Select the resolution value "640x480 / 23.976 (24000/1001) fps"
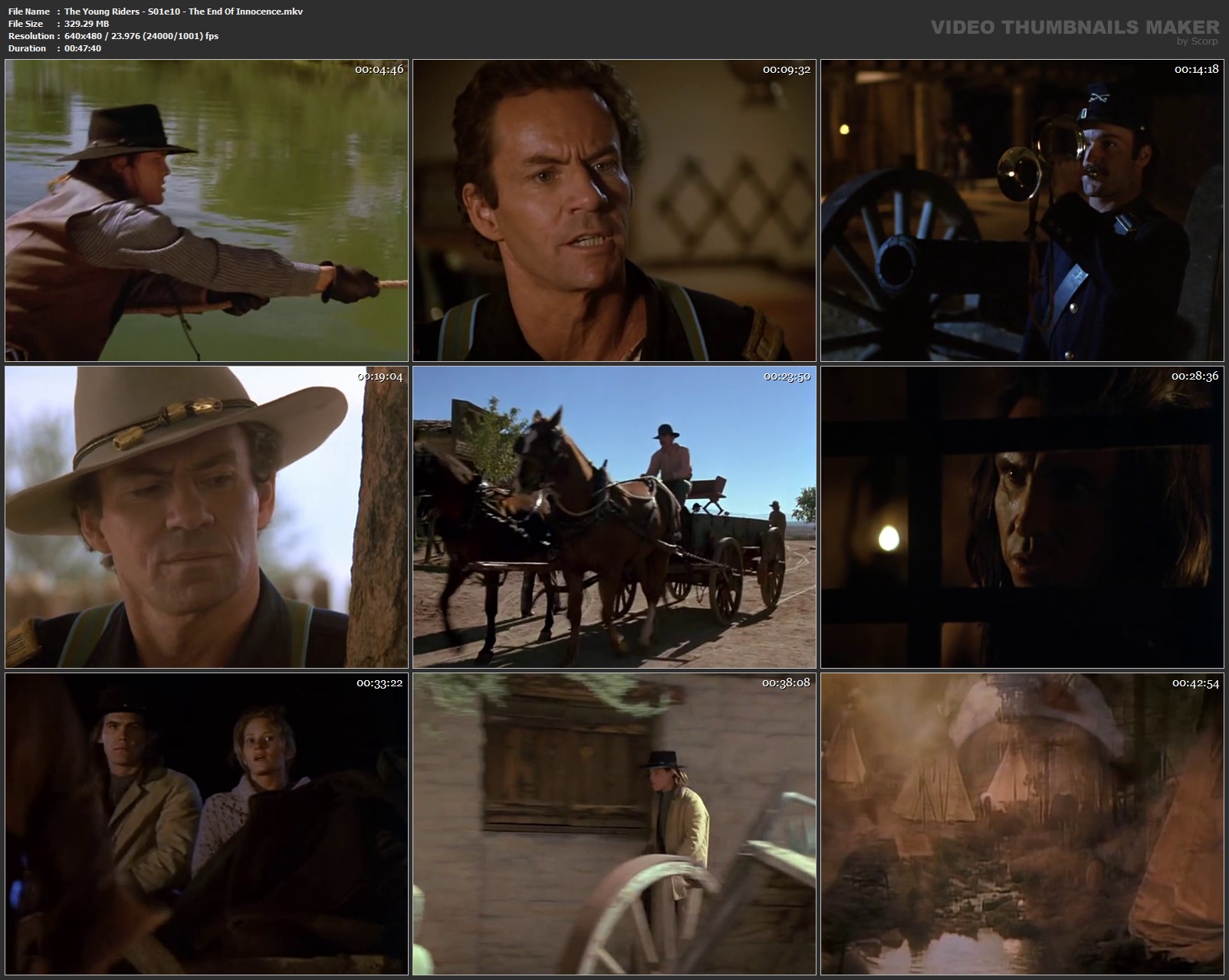 tap(142, 36)
